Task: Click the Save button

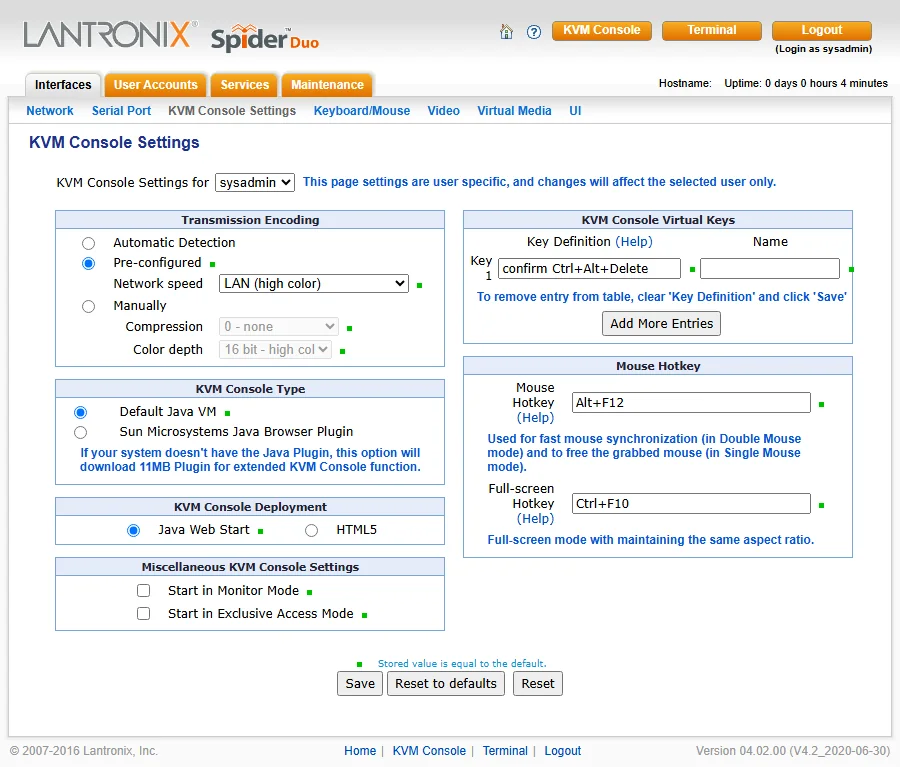Action: tap(360, 684)
